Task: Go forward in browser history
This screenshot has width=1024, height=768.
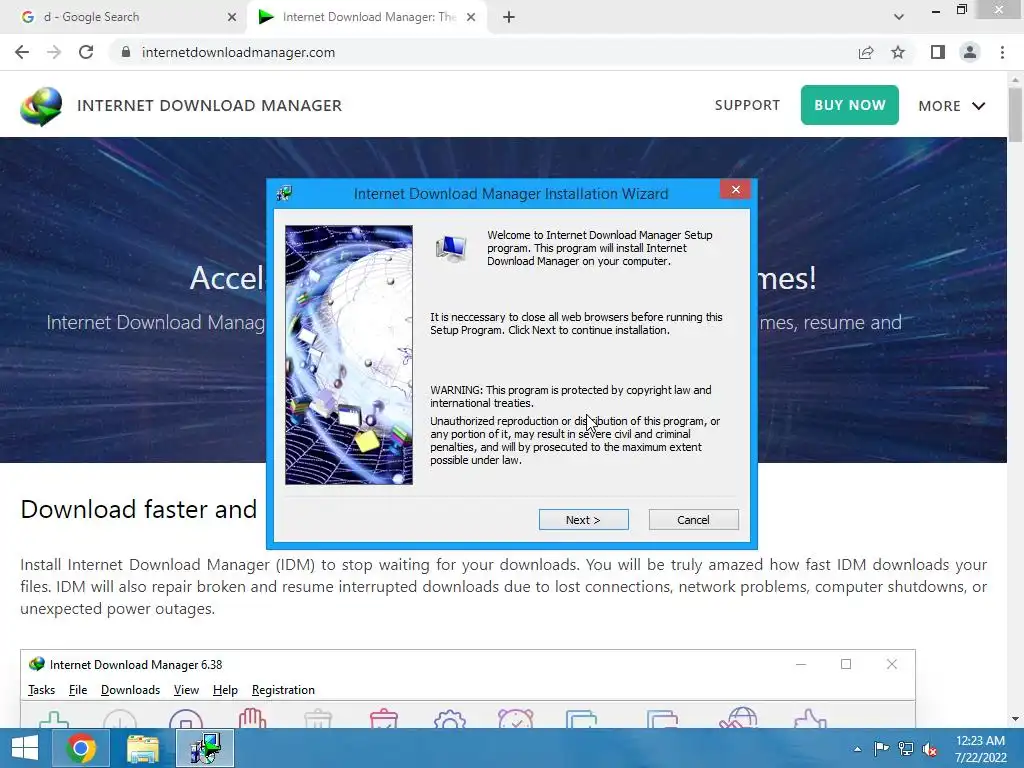Action: pos(54,52)
